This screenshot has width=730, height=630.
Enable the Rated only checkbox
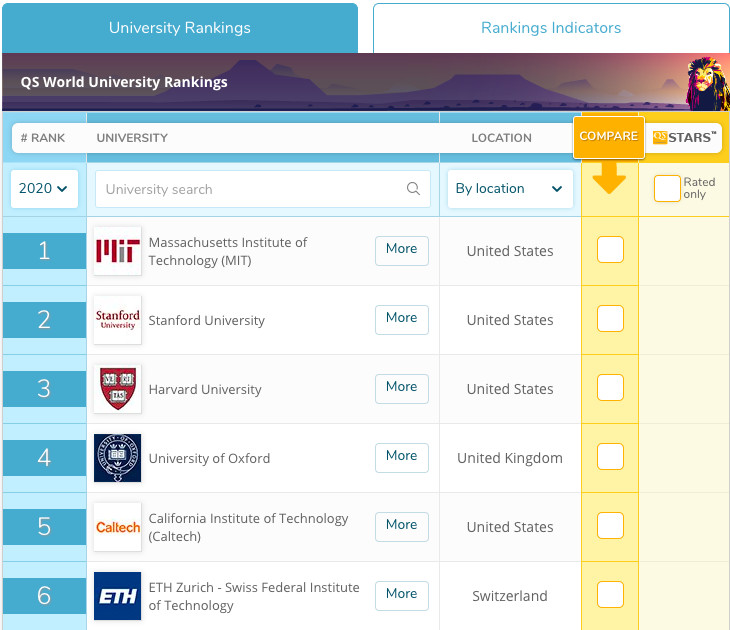(667, 188)
